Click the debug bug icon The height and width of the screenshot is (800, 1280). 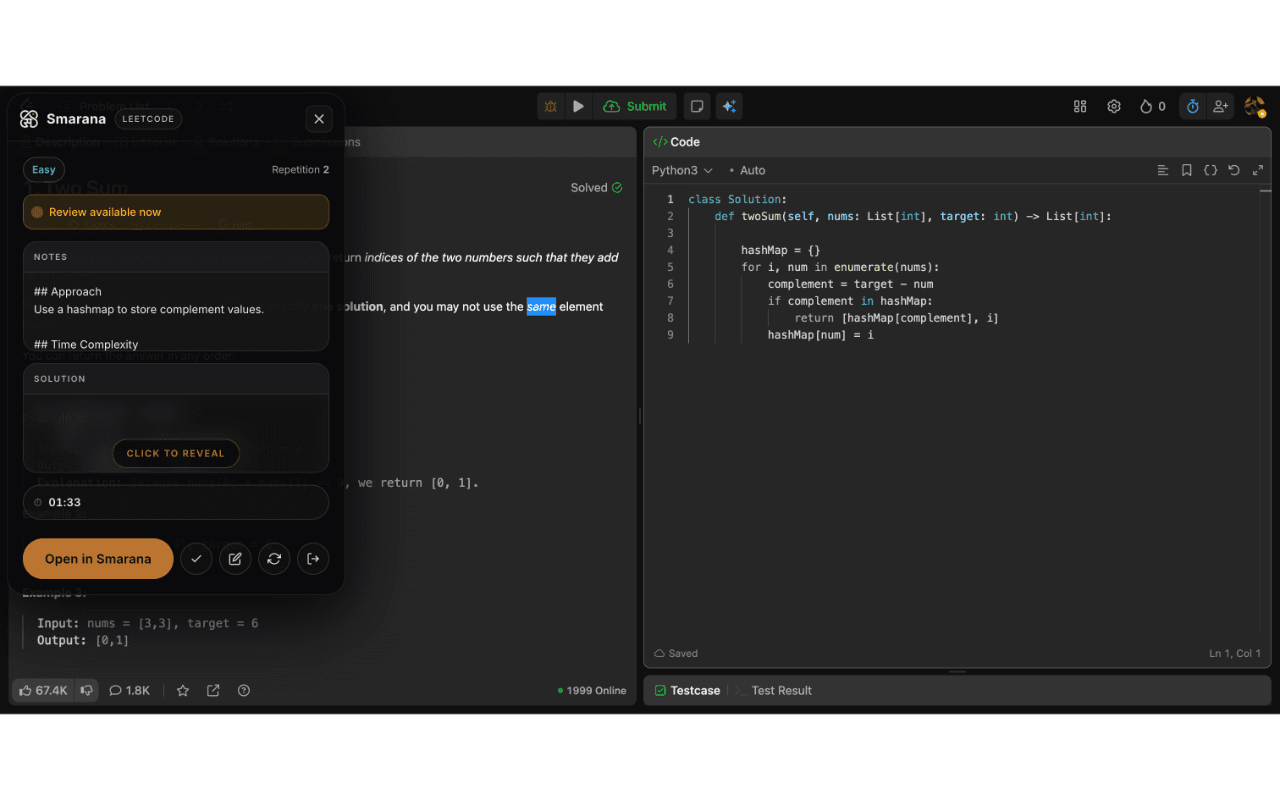coord(551,106)
